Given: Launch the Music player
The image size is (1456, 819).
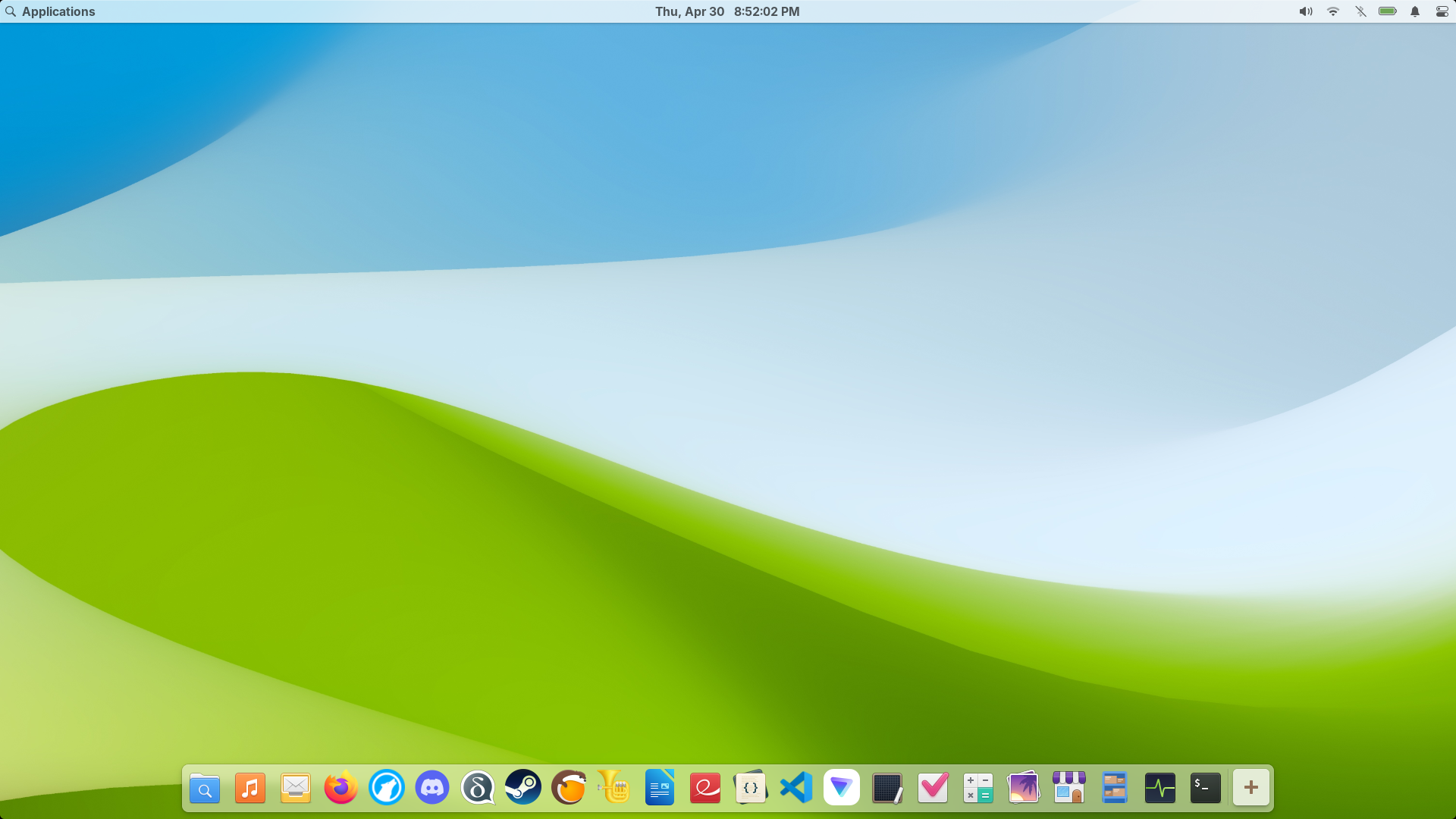Looking at the screenshot, I should (250, 788).
